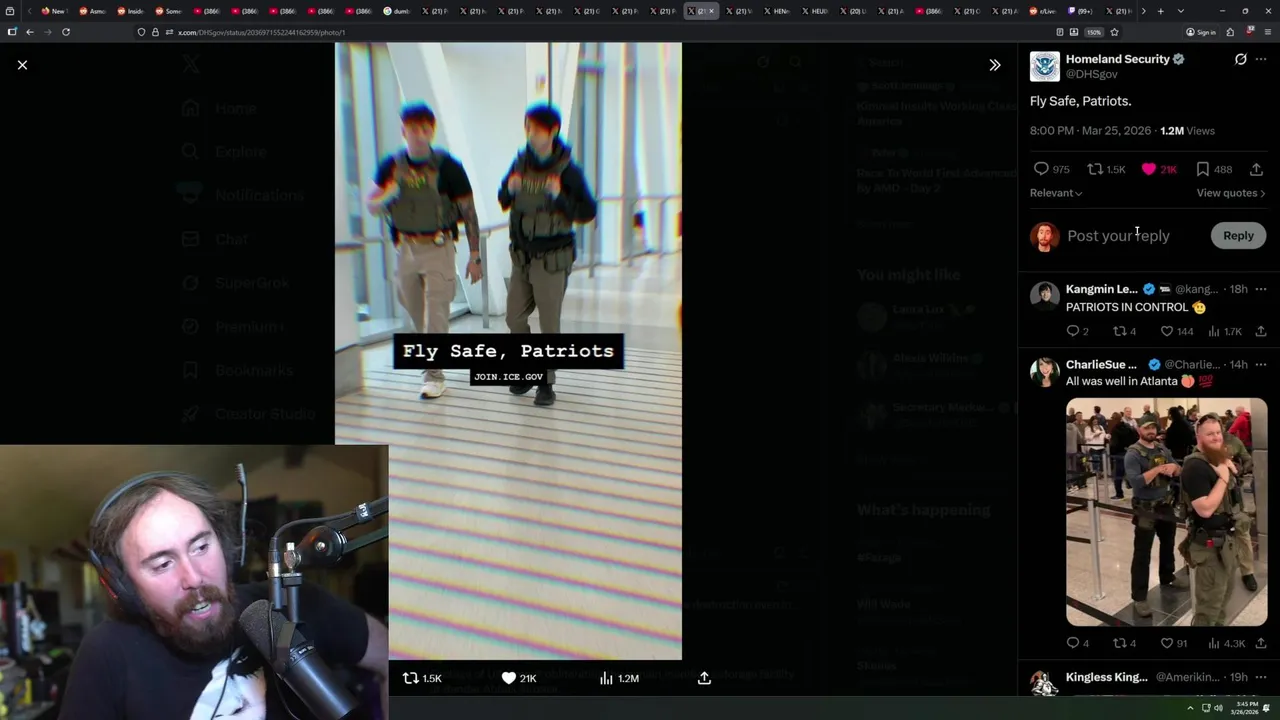Switch to the Inside Reddit tab
The image size is (1280, 720).
coord(130,11)
